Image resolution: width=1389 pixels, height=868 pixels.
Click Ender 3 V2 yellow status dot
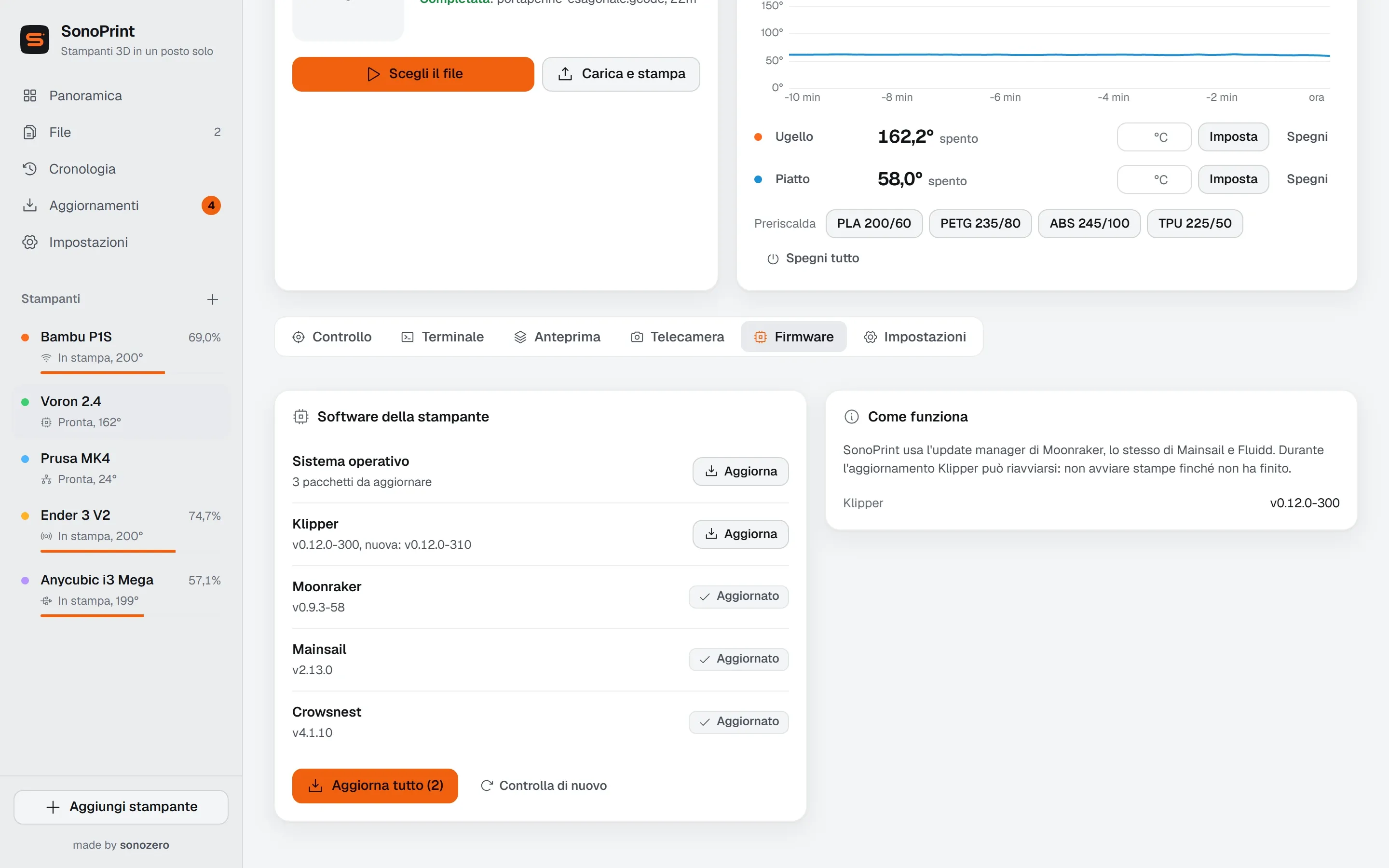point(25,515)
